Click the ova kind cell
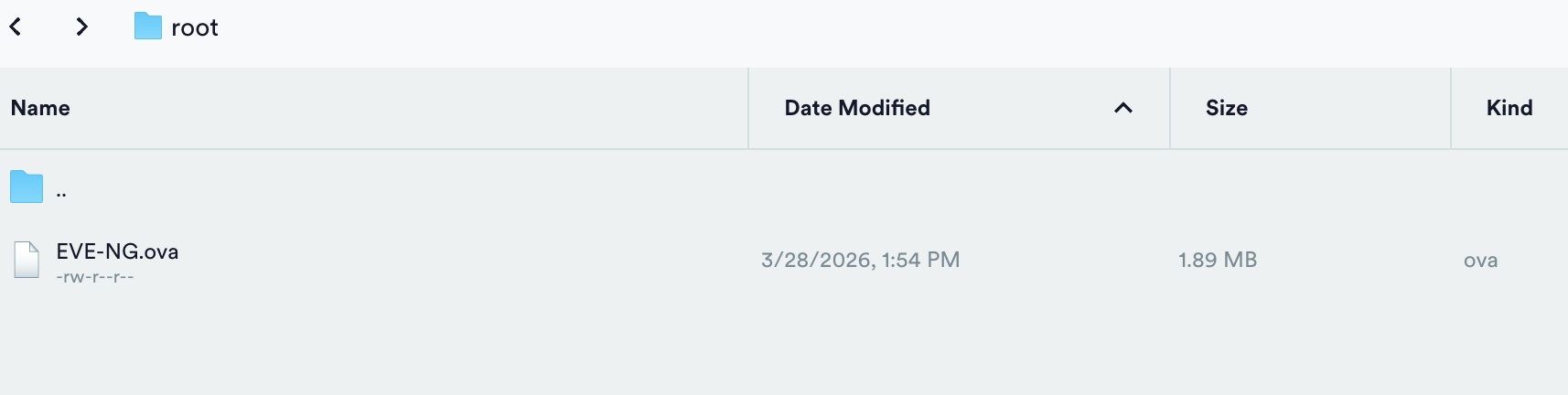This screenshot has height=395, width=1568. [x=1480, y=261]
